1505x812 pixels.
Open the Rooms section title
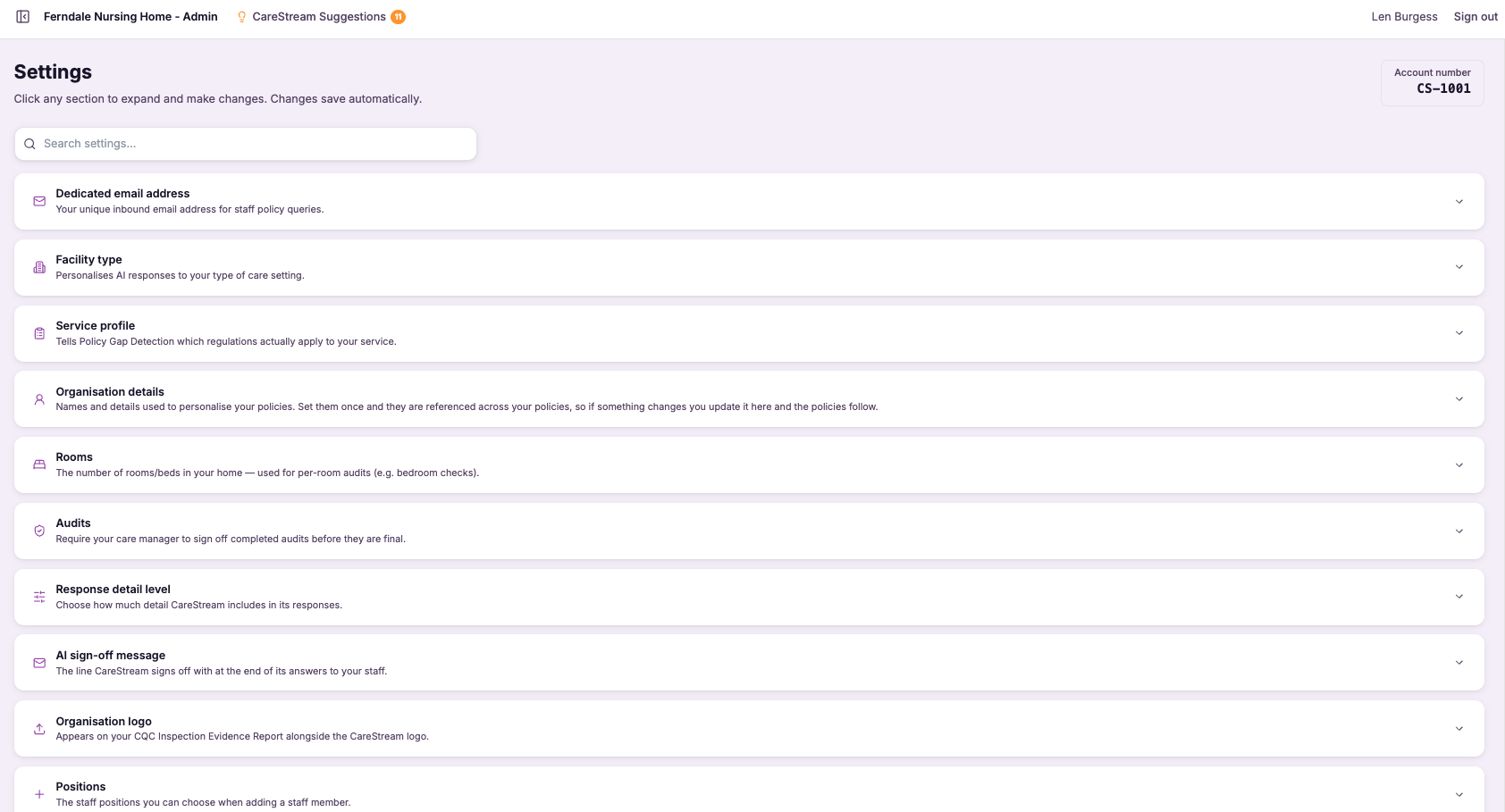click(74, 457)
